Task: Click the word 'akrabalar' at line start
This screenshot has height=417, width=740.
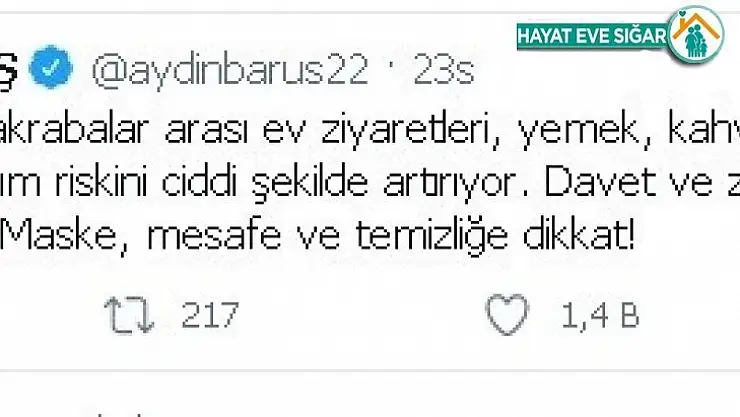Action: coord(75,128)
